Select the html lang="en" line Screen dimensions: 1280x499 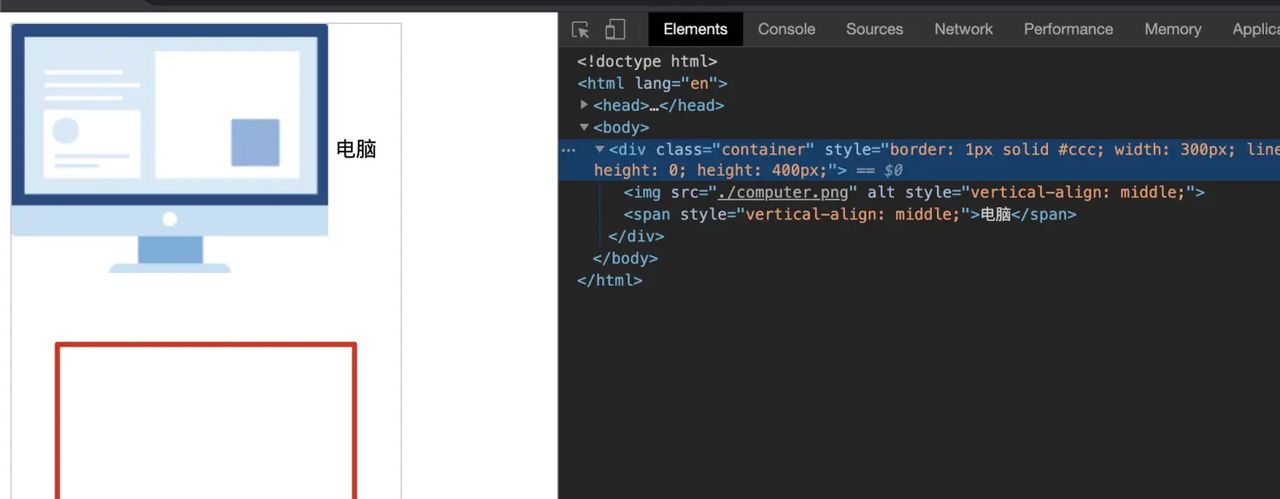652,83
